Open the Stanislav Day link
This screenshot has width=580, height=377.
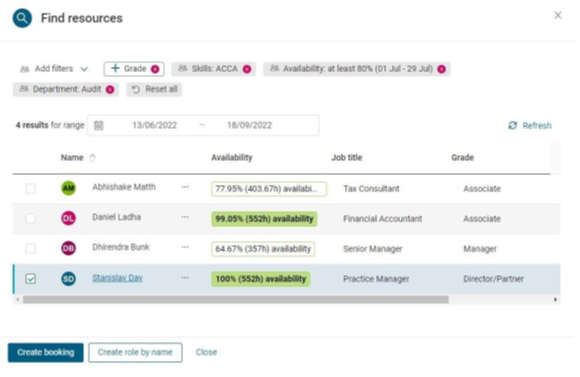[x=117, y=278]
